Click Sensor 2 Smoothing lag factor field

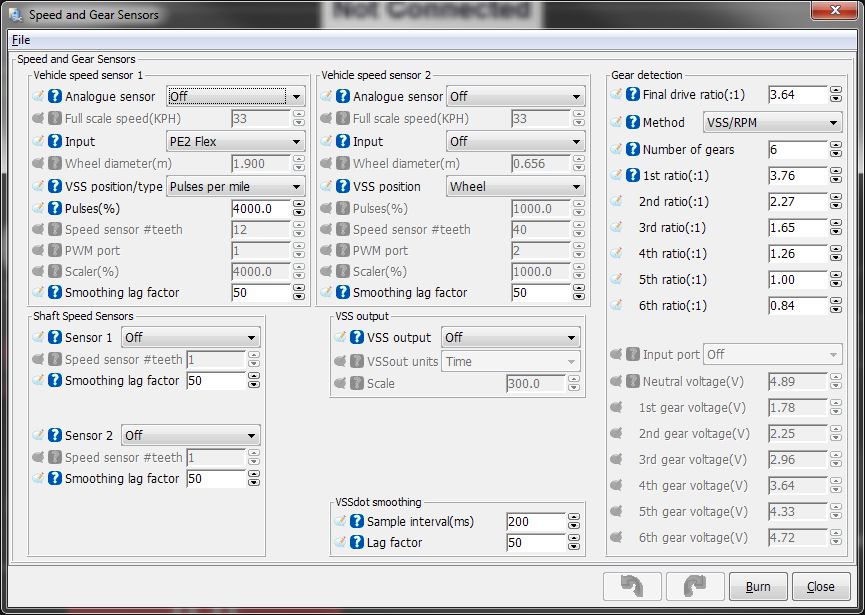[216, 478]
